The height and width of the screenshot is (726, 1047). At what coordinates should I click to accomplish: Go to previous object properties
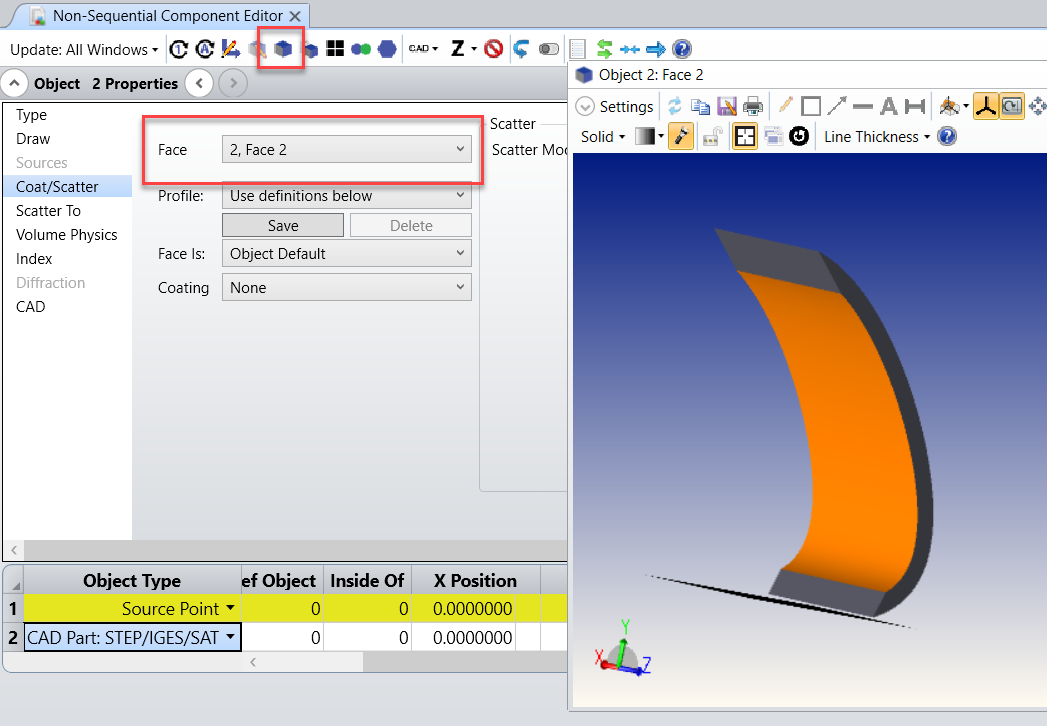click(x=199, y=83)
